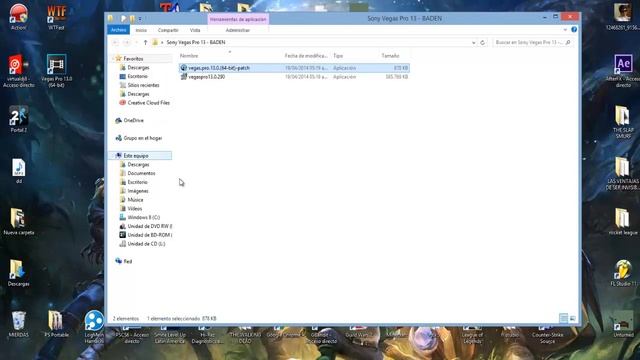Open the PS Portable desktop folder

(x=56, y=324)
